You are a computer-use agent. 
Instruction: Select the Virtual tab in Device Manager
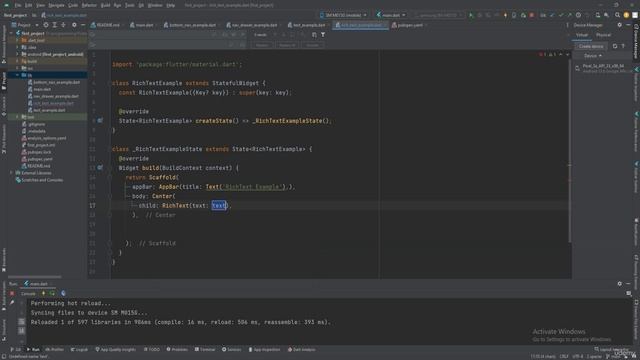point(582,35)
